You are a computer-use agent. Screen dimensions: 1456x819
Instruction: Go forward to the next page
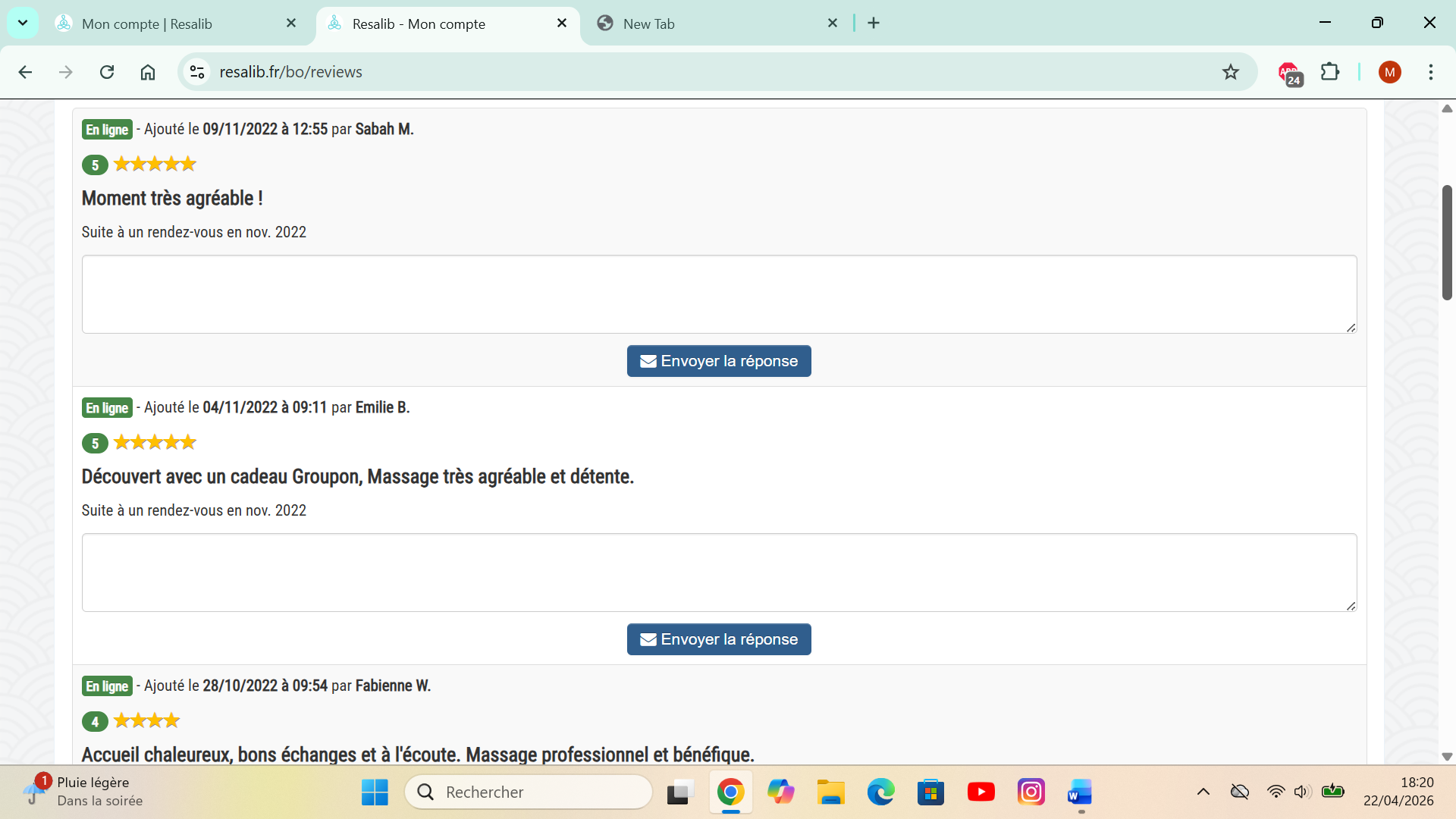click(x=66, y=72)
